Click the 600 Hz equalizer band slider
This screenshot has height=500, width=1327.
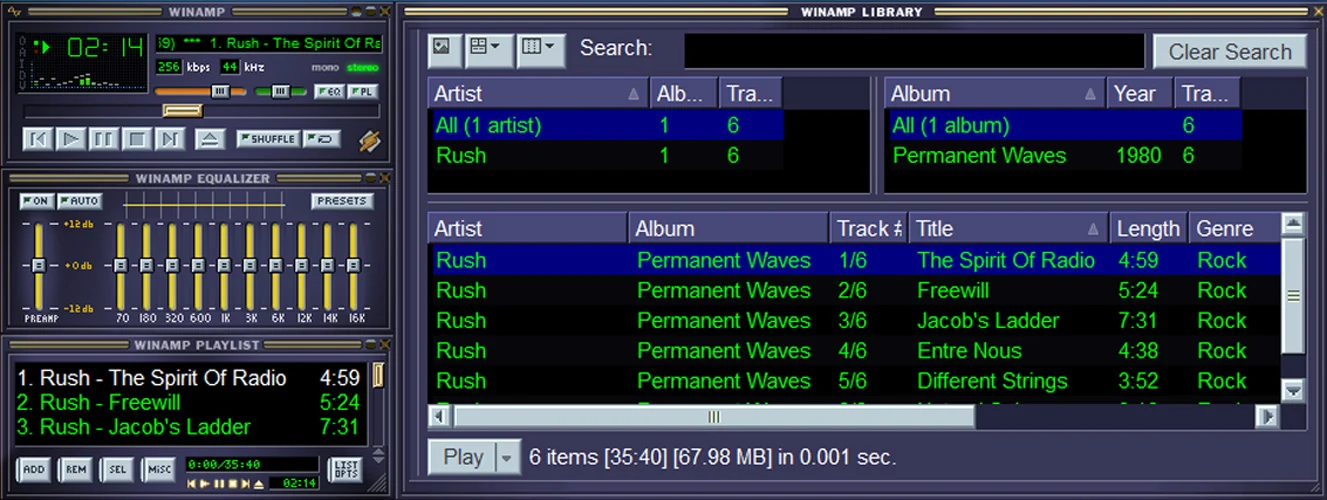point(198,267)
